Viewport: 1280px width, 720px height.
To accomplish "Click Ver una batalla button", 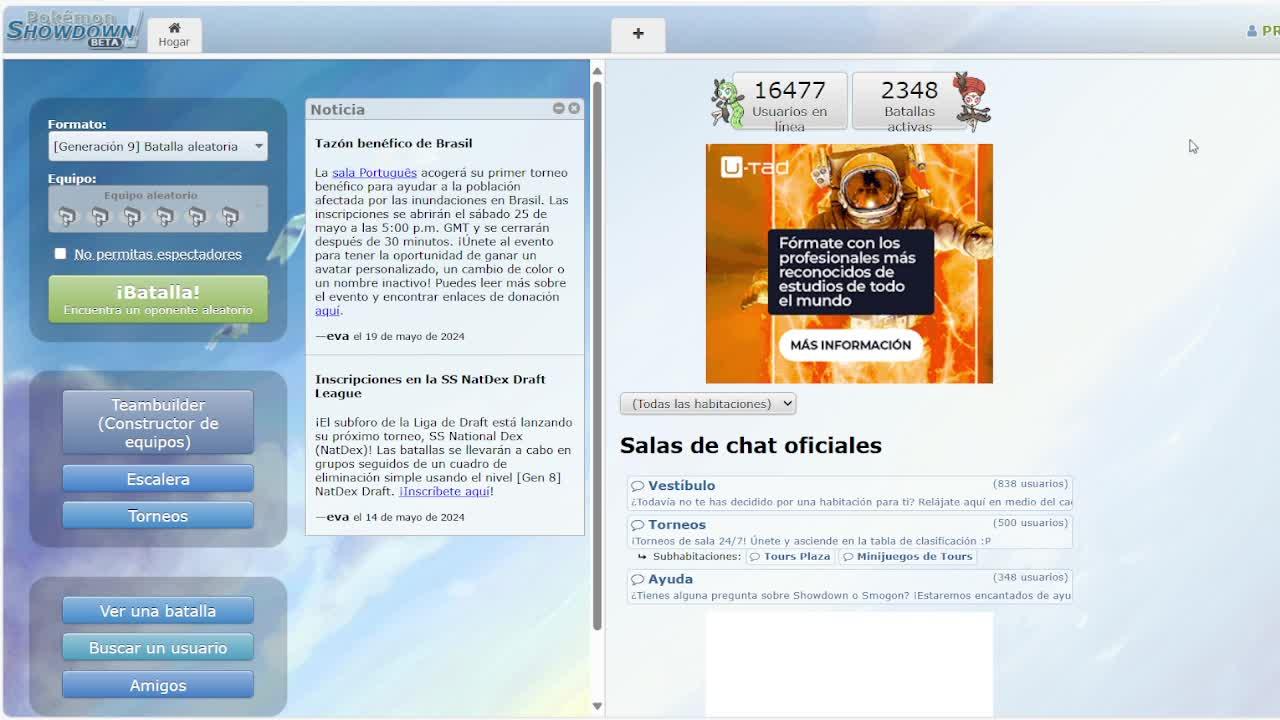I will 158,611.
